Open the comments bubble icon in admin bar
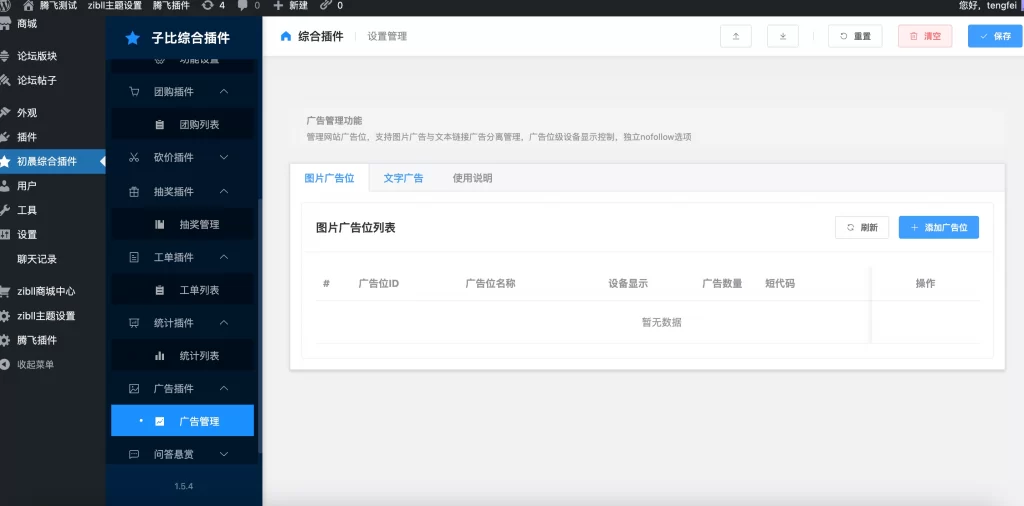The width and height of the screenshot is (1024, 506). pyautogui.click(x=244, y=5)
